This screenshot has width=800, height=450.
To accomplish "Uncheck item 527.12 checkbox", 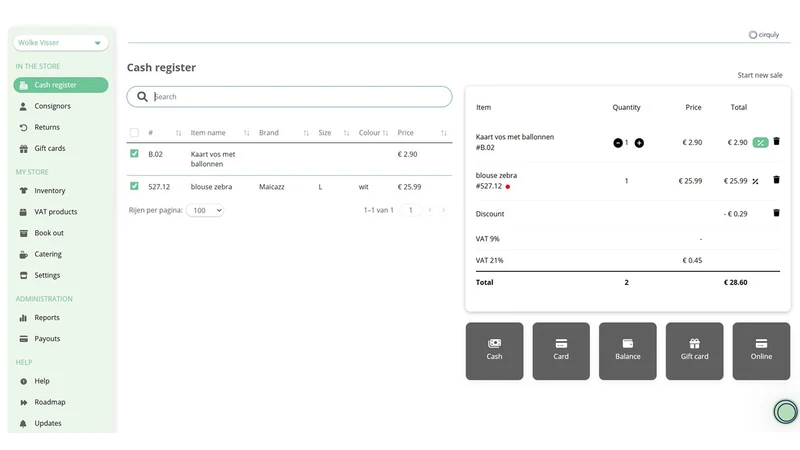I will (x=134, y=186).
